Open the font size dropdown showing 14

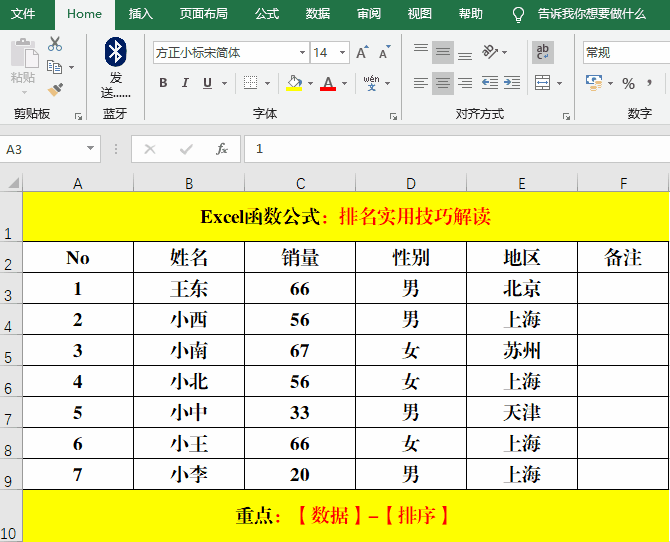tap(342, 53)
